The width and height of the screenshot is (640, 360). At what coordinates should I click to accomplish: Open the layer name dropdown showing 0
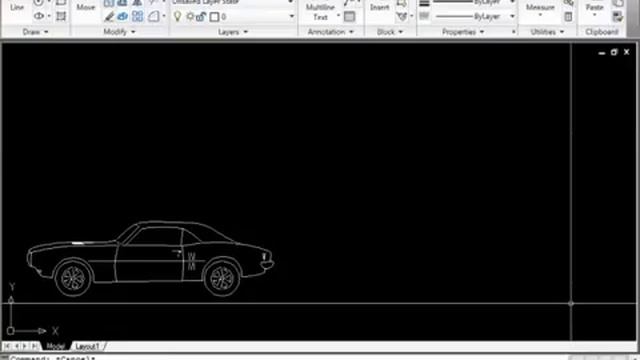(x=291, y=17)
